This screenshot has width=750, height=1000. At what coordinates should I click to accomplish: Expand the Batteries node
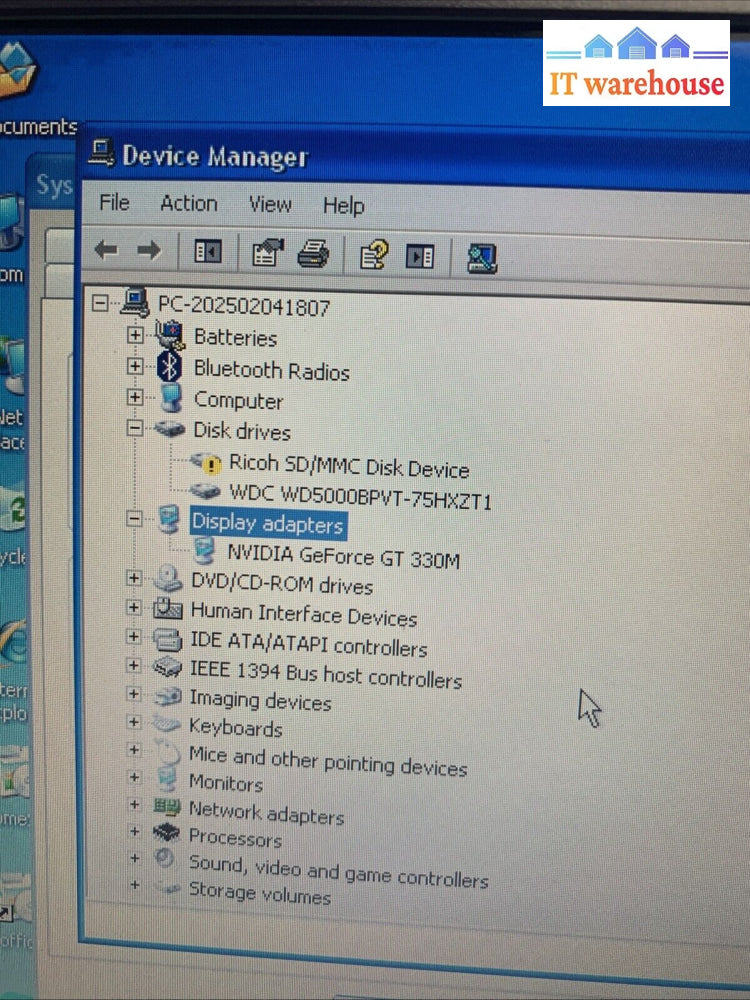[x=135, y=335]
